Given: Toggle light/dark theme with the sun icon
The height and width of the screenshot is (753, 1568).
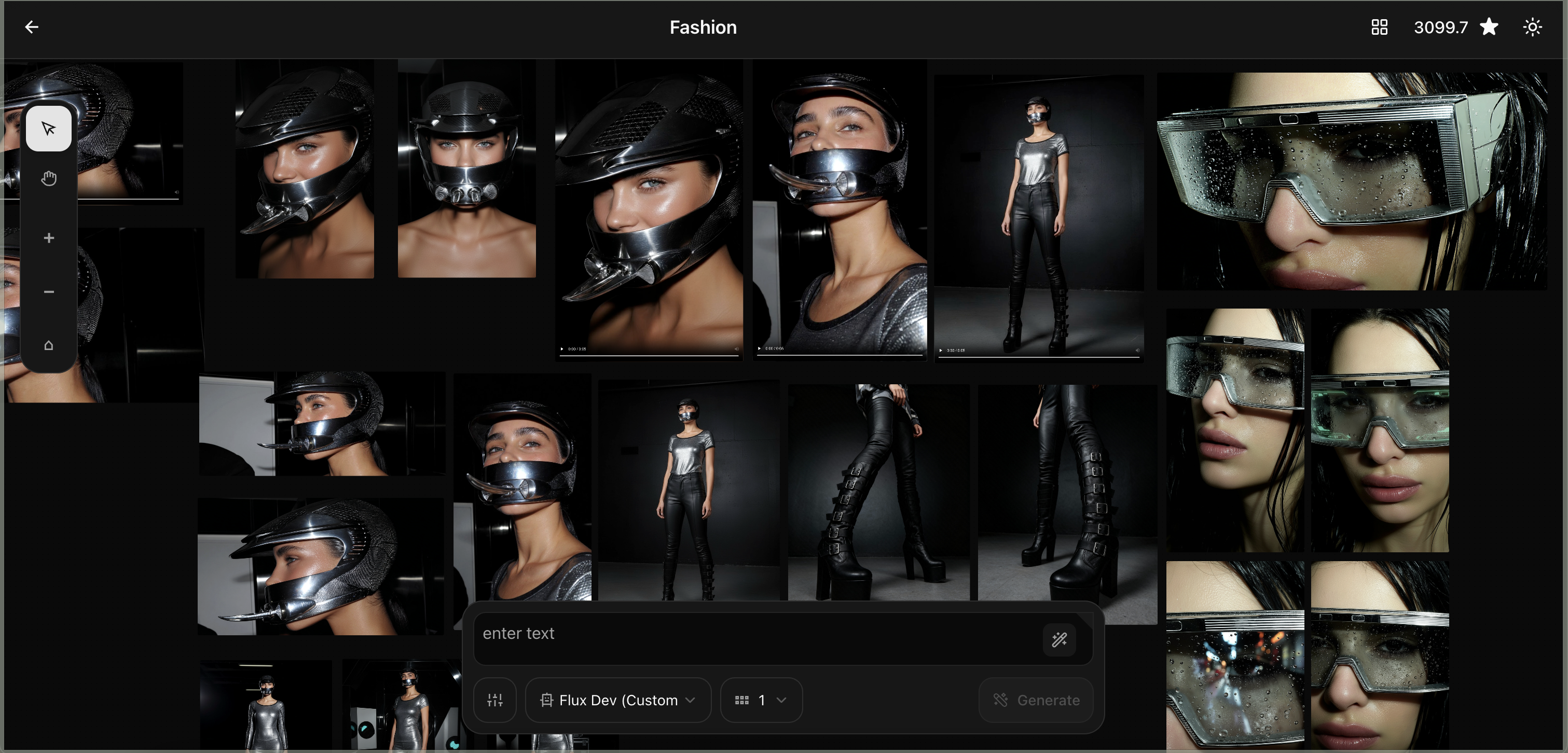Looking at the screenshot, I should tap(1533, 27).
